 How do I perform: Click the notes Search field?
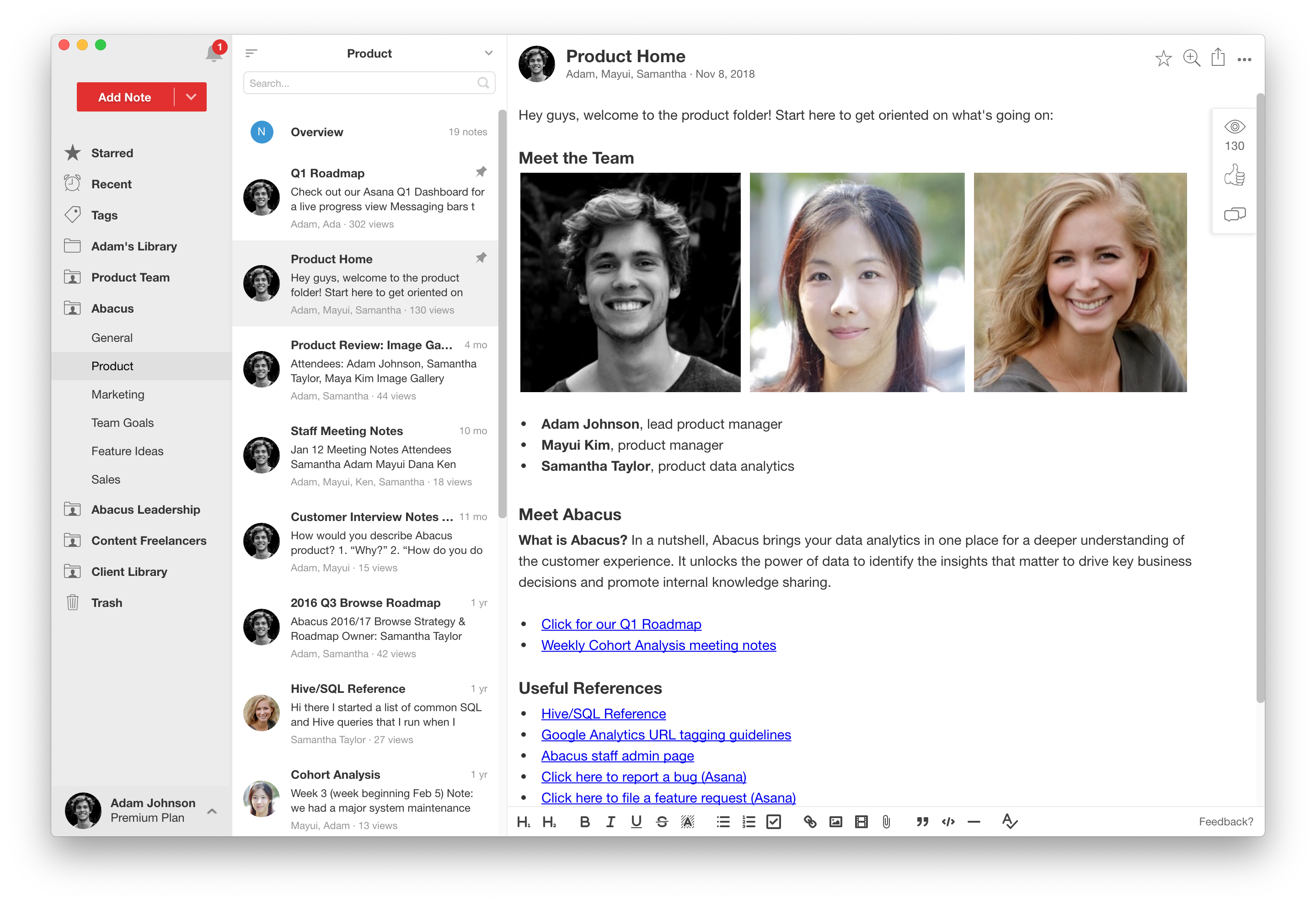coord(369,83)
